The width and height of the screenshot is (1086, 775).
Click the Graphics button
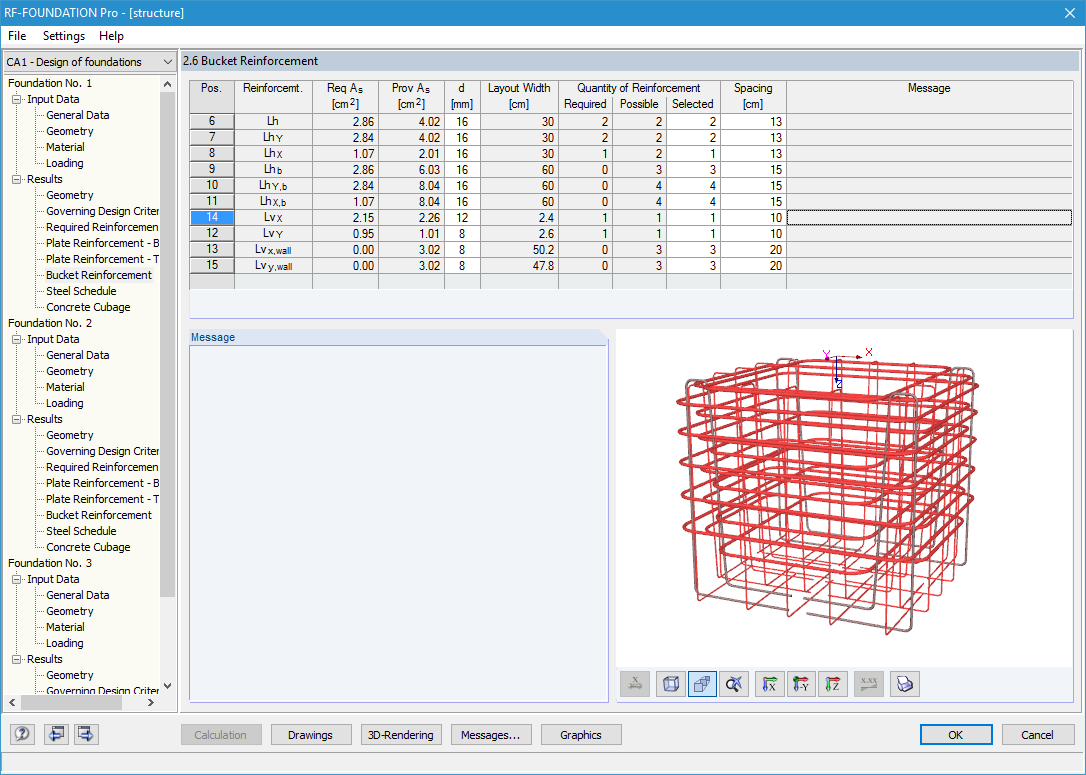pos(581,735)
